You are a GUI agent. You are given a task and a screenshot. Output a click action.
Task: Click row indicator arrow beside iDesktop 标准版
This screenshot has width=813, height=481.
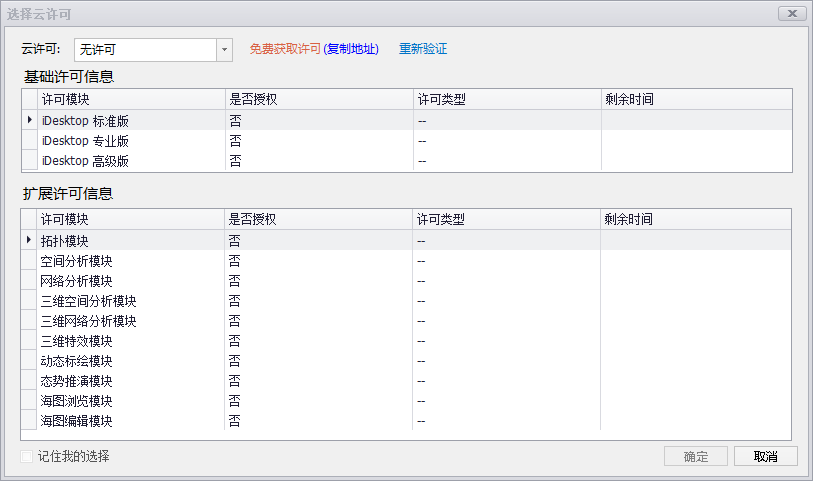click(x=30, y=120)
